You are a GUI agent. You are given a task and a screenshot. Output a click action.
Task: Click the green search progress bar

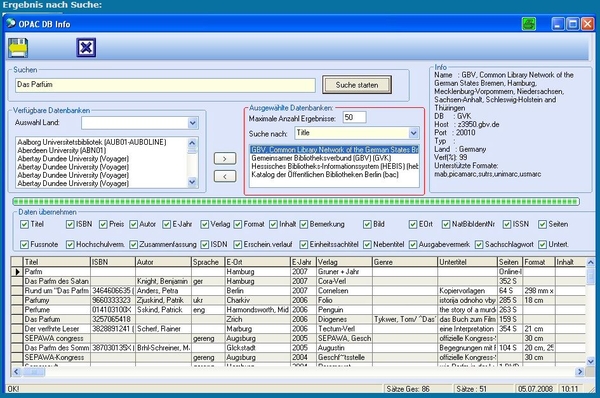click(x=296, y=201)
